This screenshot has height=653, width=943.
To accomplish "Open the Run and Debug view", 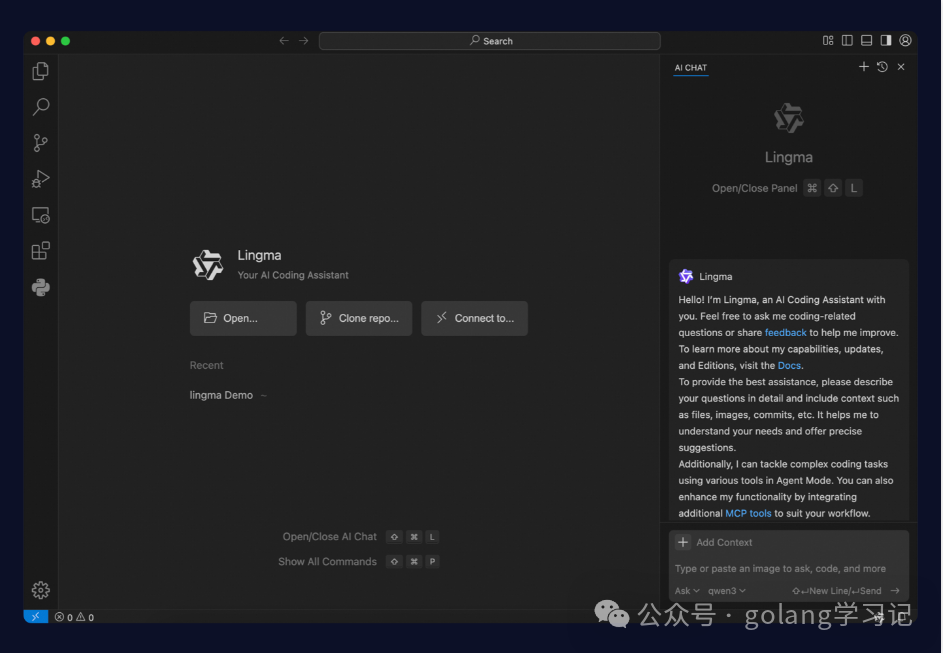I will (x=40, y=179).
